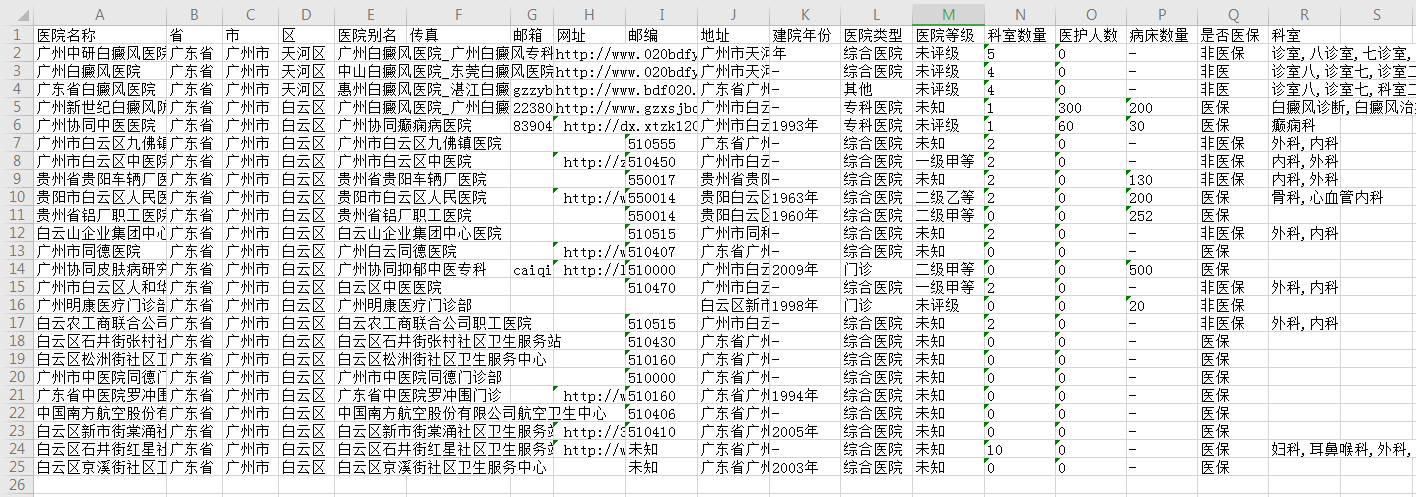Select the 2009年 cell
This screenshot has width=1416, height=497.
[804, 269]
